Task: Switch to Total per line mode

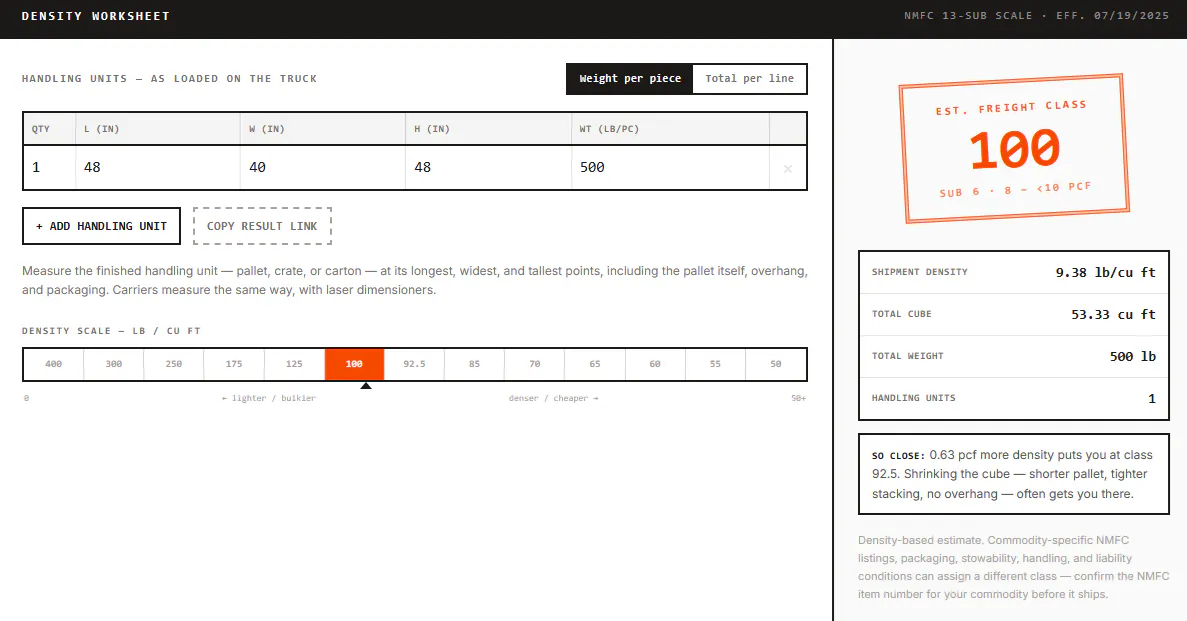Action: click(749, 79)
